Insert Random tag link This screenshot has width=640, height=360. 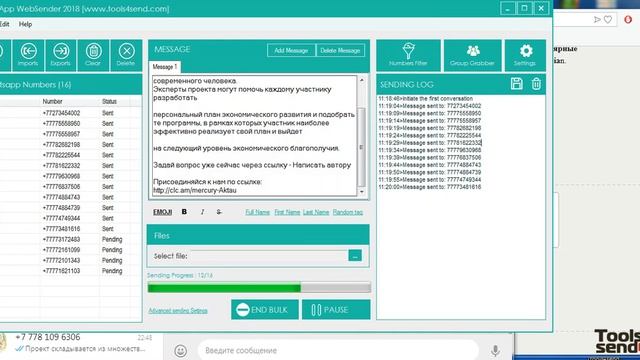(348, 212)
